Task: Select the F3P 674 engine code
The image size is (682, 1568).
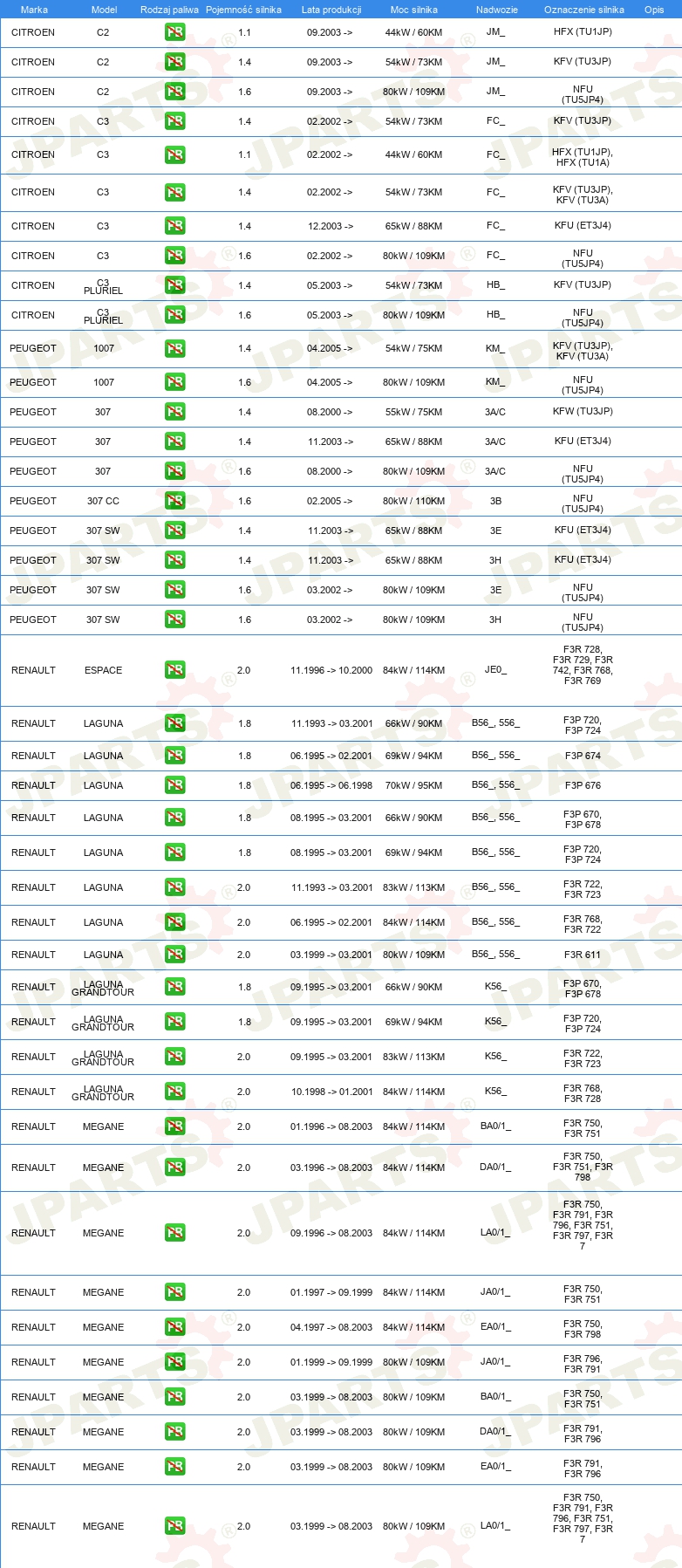Action: coord(583,756)
